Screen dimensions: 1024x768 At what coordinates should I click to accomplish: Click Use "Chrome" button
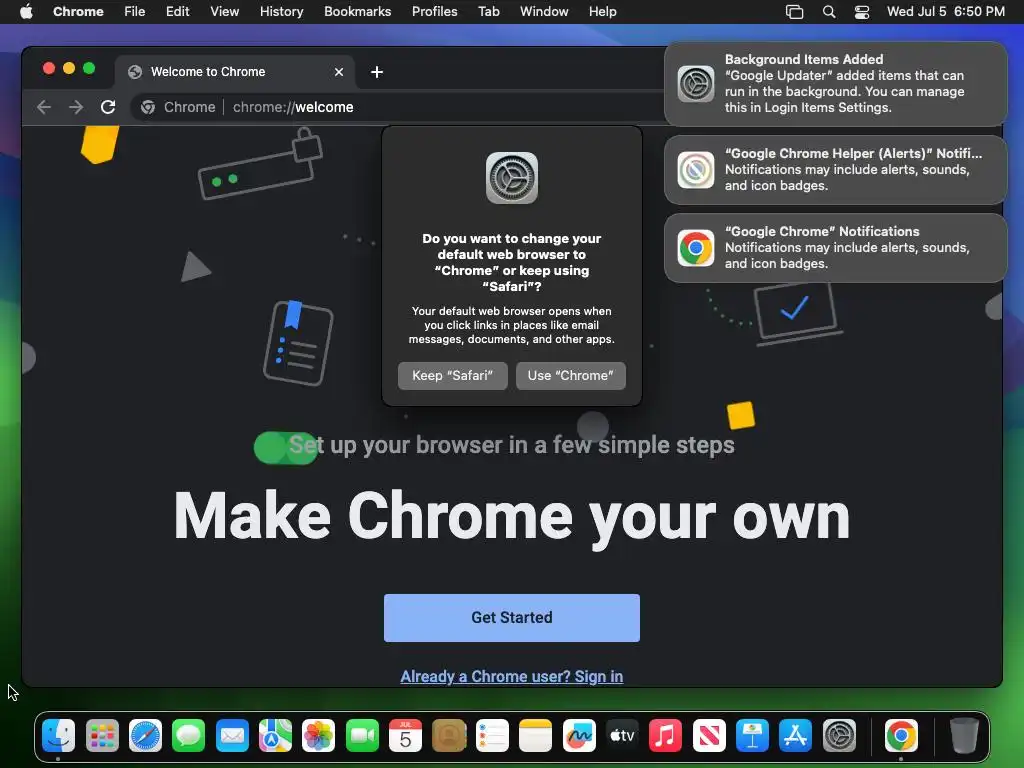[571, 376]
